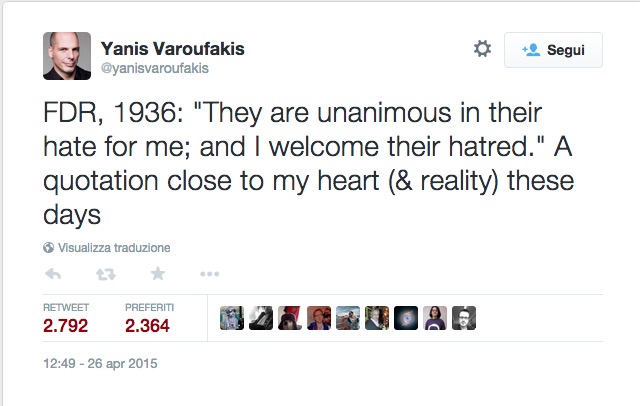The height and width of the screenshot is (406, 640).
Task: Click the first retweeter avatar thumbnail
Action: pos(232,318)
